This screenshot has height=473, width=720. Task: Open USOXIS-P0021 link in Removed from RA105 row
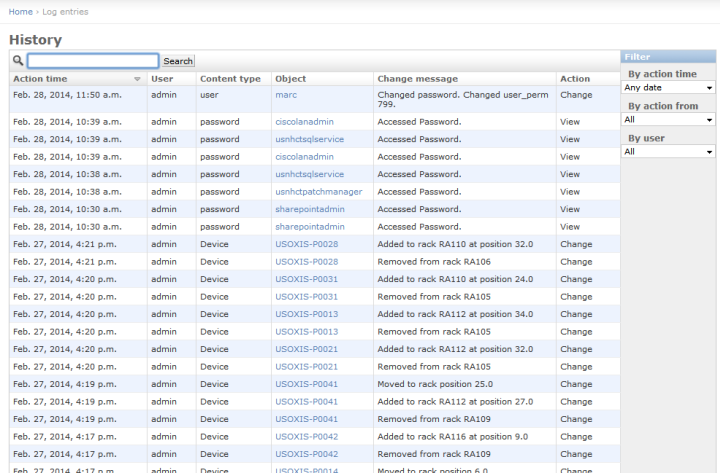coord(306,366)
